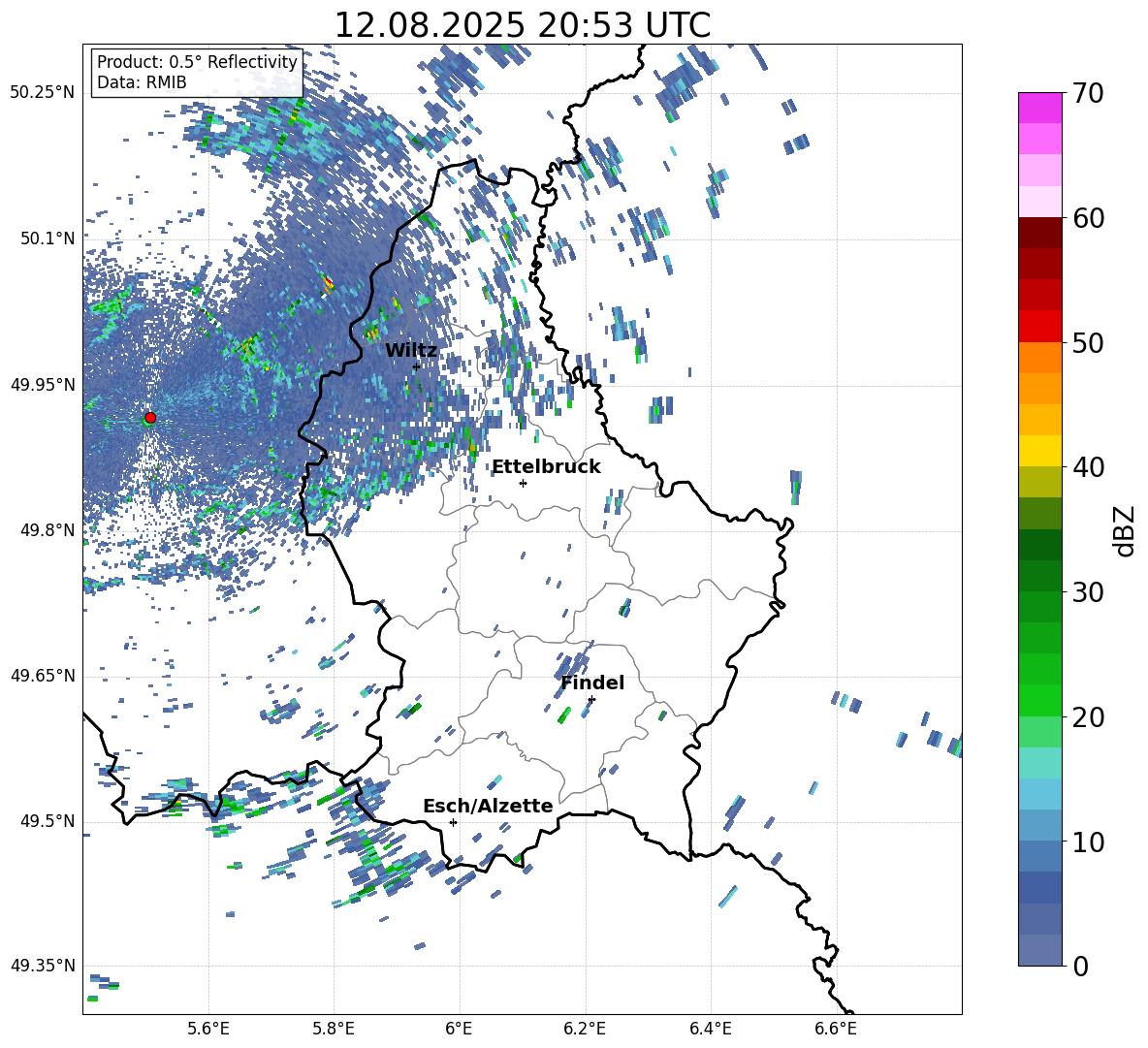Click the colorbar 'dBZ' axis label
Screen dimensions: 1148x1048
(1126, 530)
